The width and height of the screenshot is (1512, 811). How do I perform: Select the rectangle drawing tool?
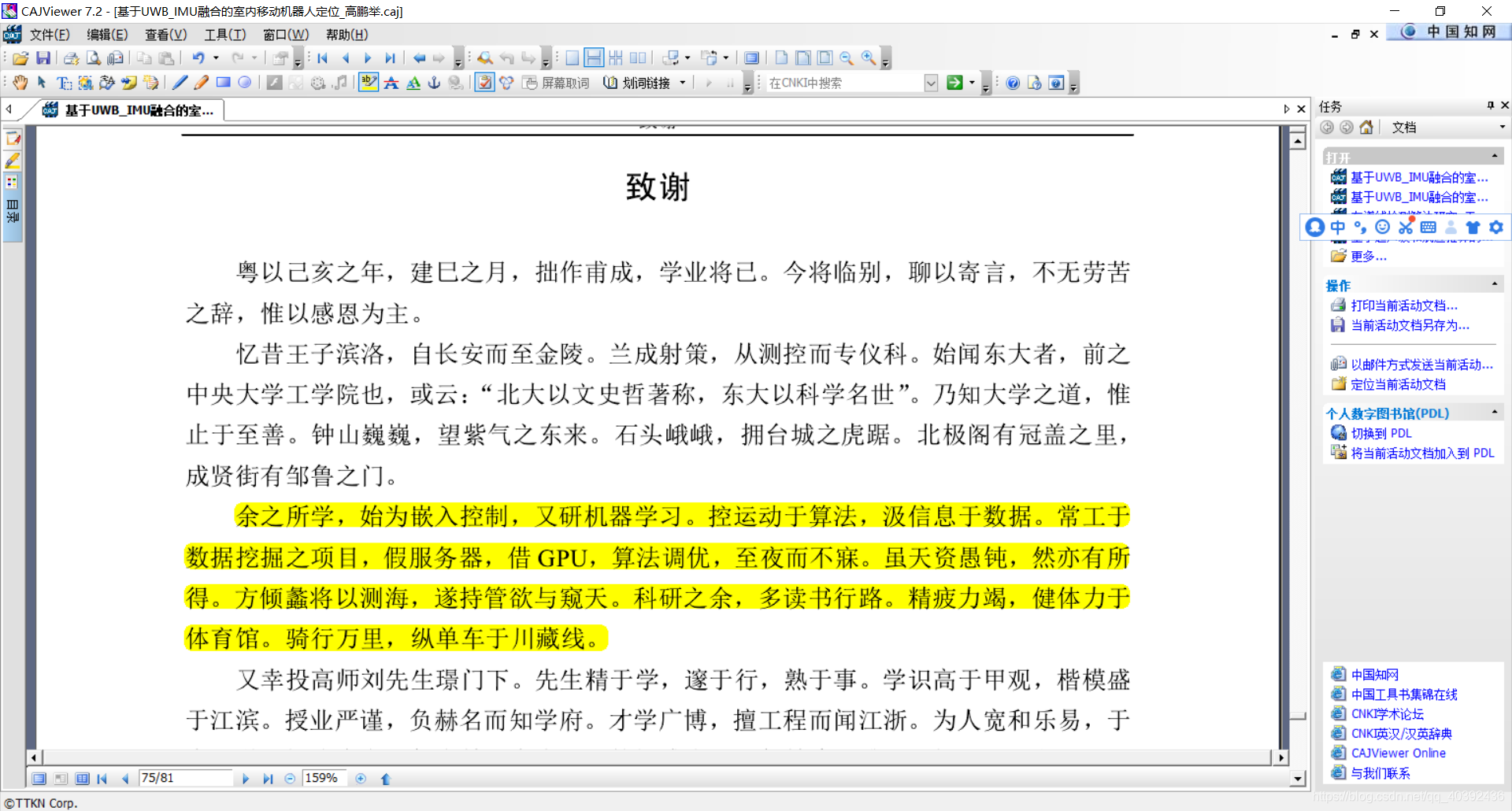(224, 83)
